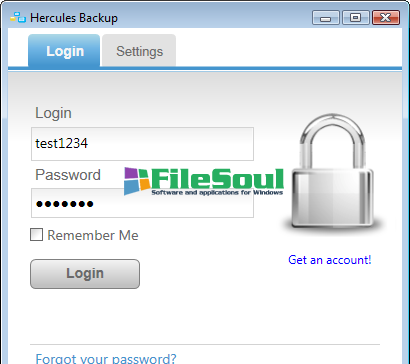Close the Hercules Backup window
Image resolution: width=410 pixels, height=364 pixels.
click(386, 18)
